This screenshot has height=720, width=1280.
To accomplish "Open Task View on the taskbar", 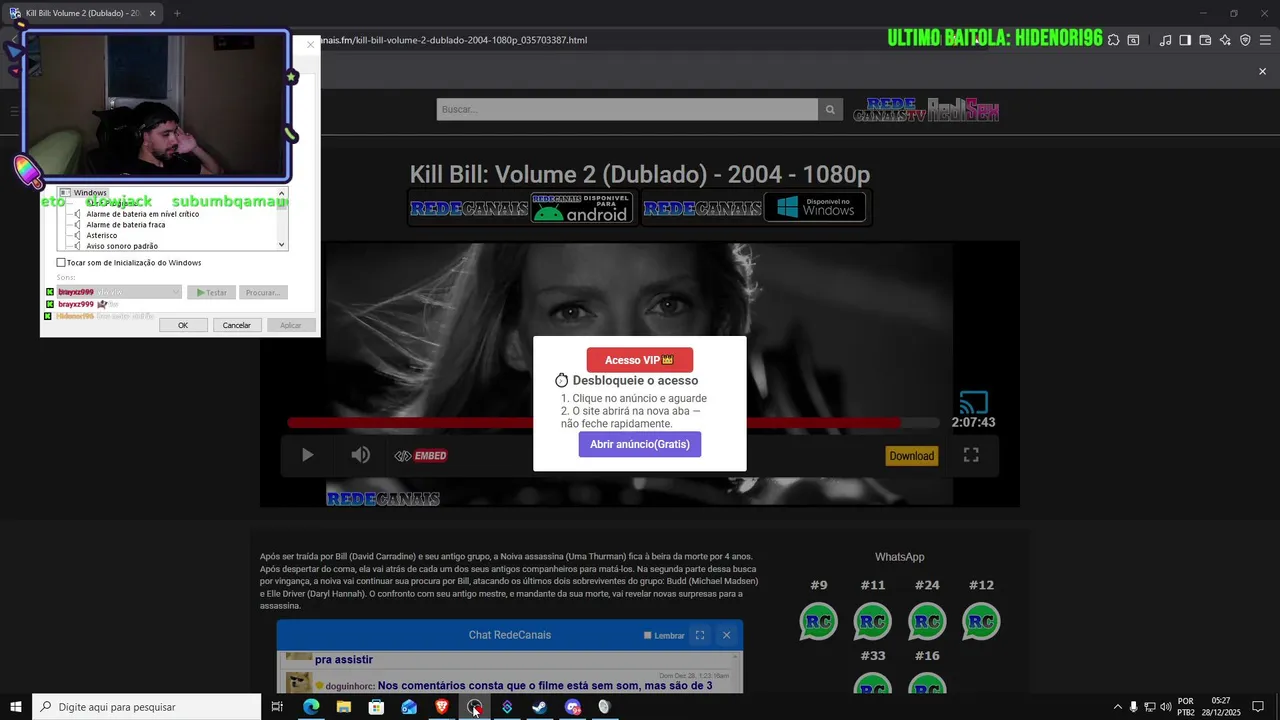I will 277,707.
